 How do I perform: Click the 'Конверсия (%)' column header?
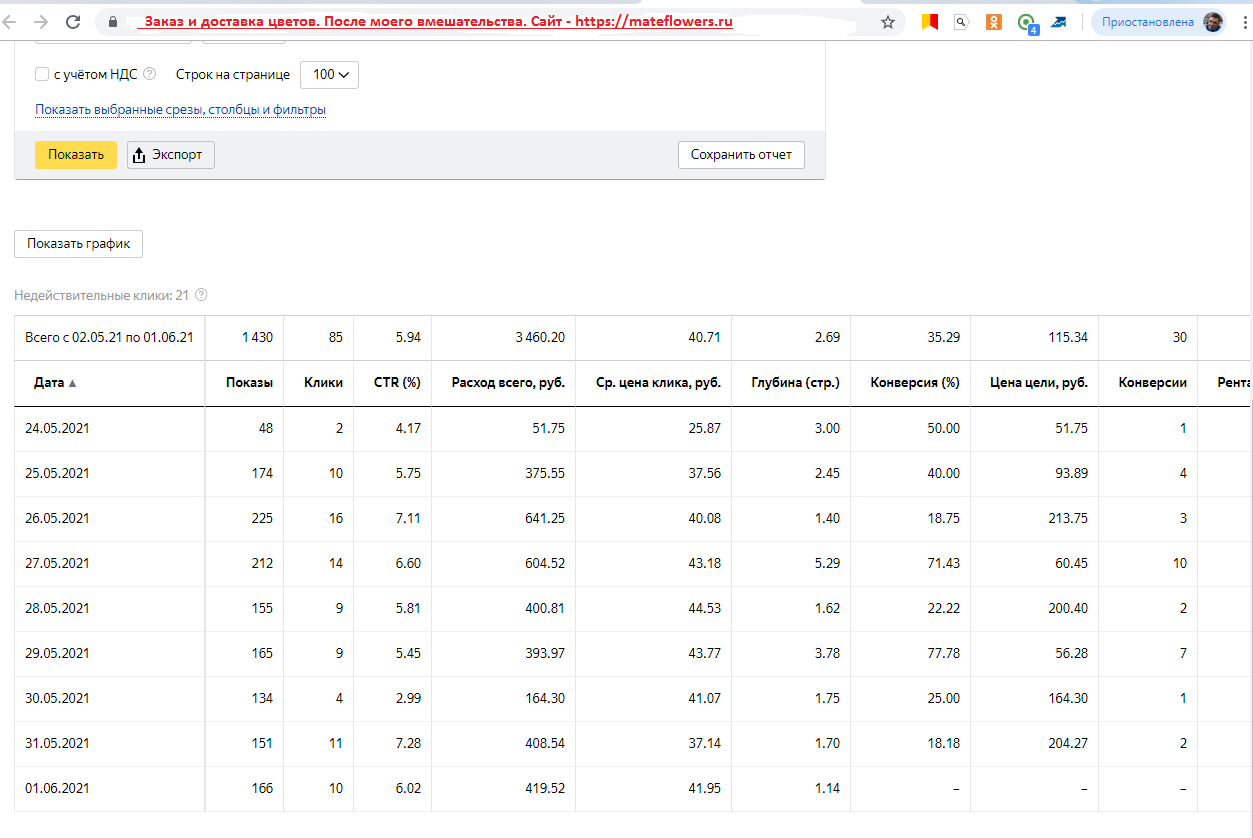click(915, 383)
